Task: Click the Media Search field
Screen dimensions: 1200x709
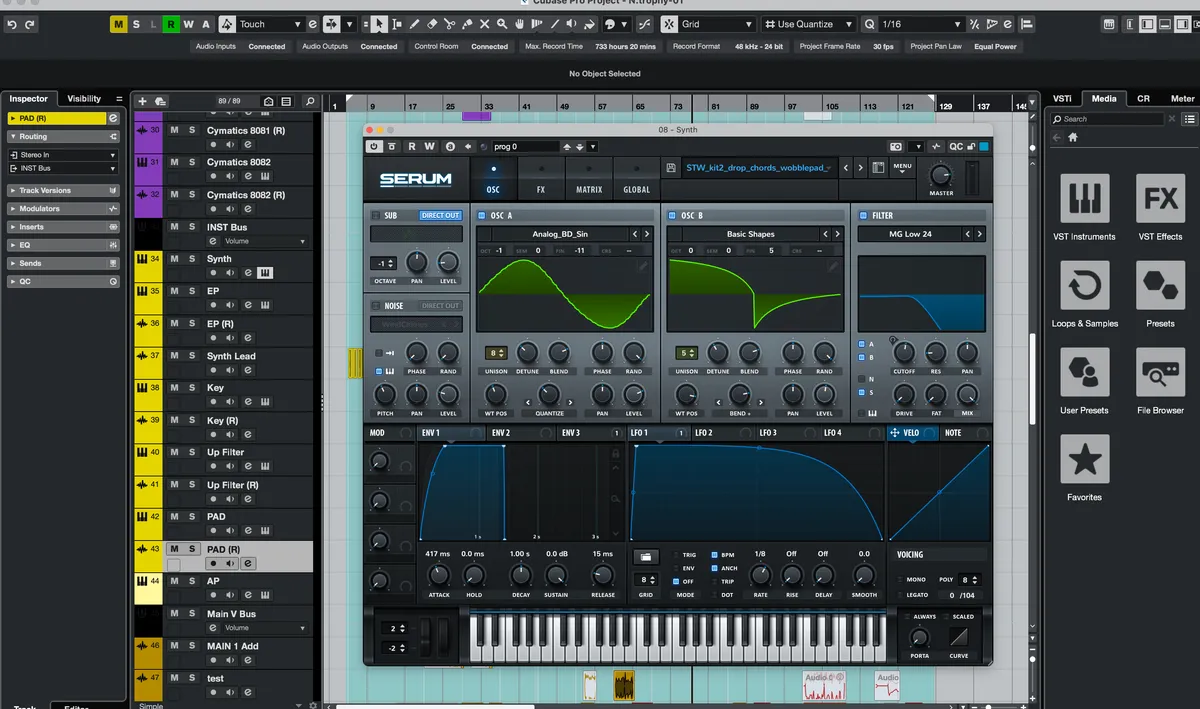Action: (x=1112, y=119)
